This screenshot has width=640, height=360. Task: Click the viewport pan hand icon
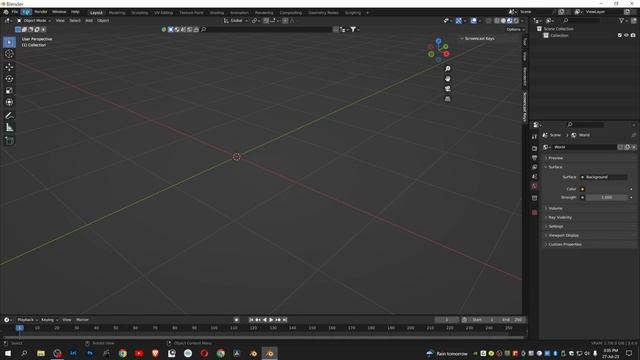[447, 78]
